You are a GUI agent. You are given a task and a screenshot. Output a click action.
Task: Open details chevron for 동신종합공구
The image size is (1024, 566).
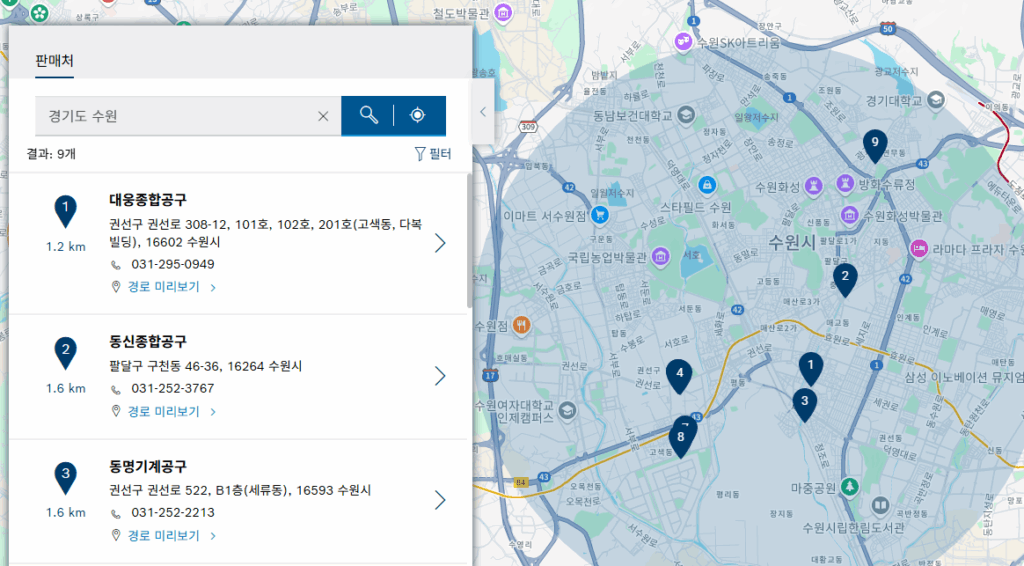click(x=440, y=375)
